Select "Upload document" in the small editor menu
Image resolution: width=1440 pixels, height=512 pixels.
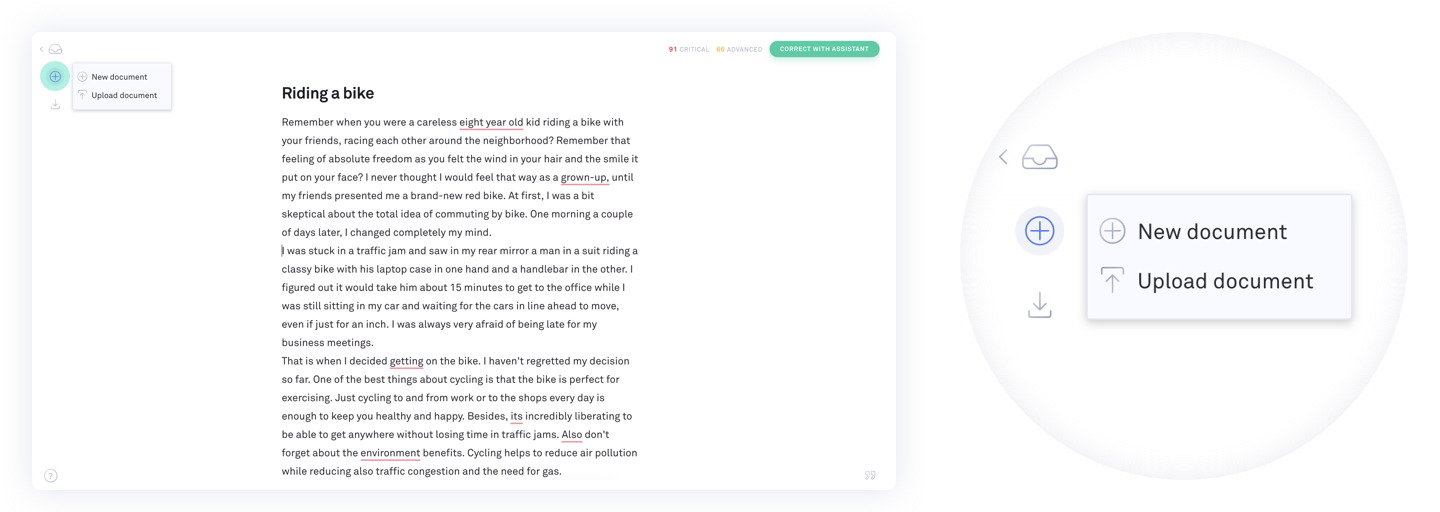pyautogui.click(x=123, y=96)
